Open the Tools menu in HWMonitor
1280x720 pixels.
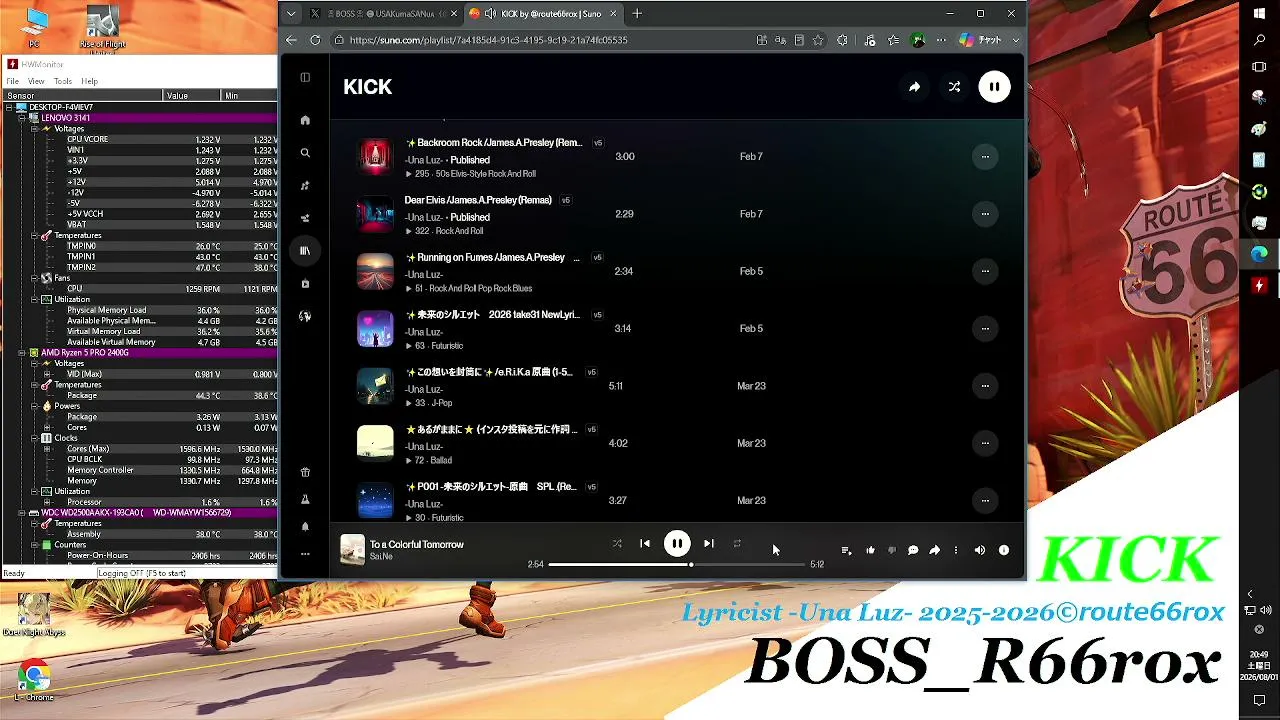tap(63, 81)
